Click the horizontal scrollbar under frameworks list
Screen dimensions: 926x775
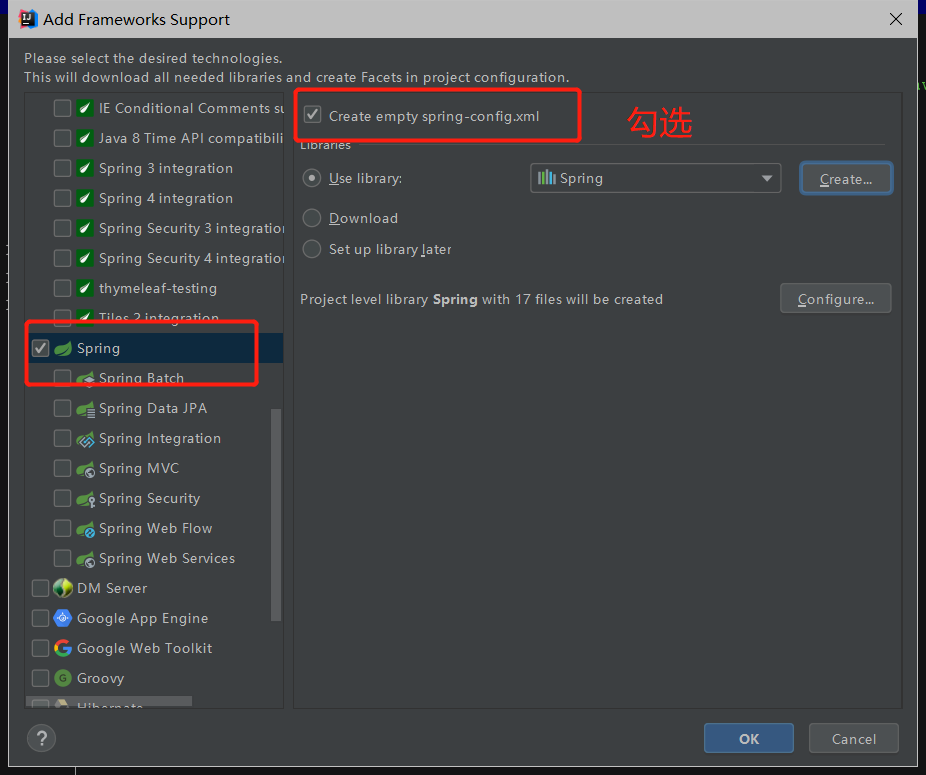pos(109,701)
